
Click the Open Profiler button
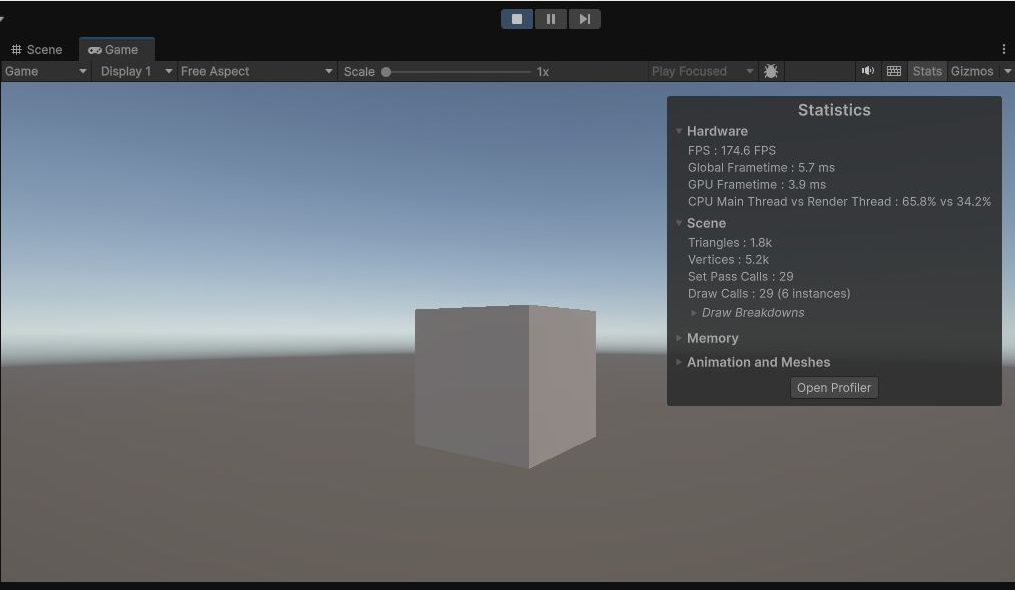834,387
